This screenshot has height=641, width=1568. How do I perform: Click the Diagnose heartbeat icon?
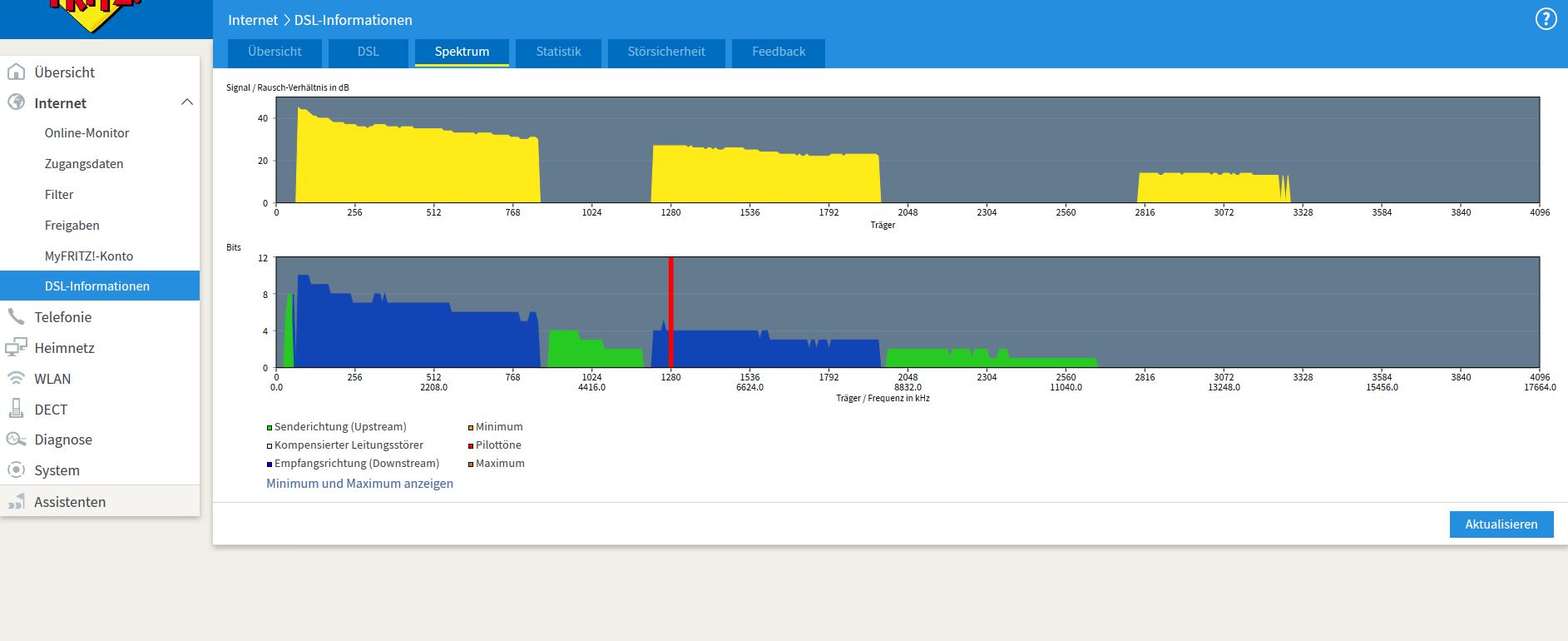[x=16, y=440]
